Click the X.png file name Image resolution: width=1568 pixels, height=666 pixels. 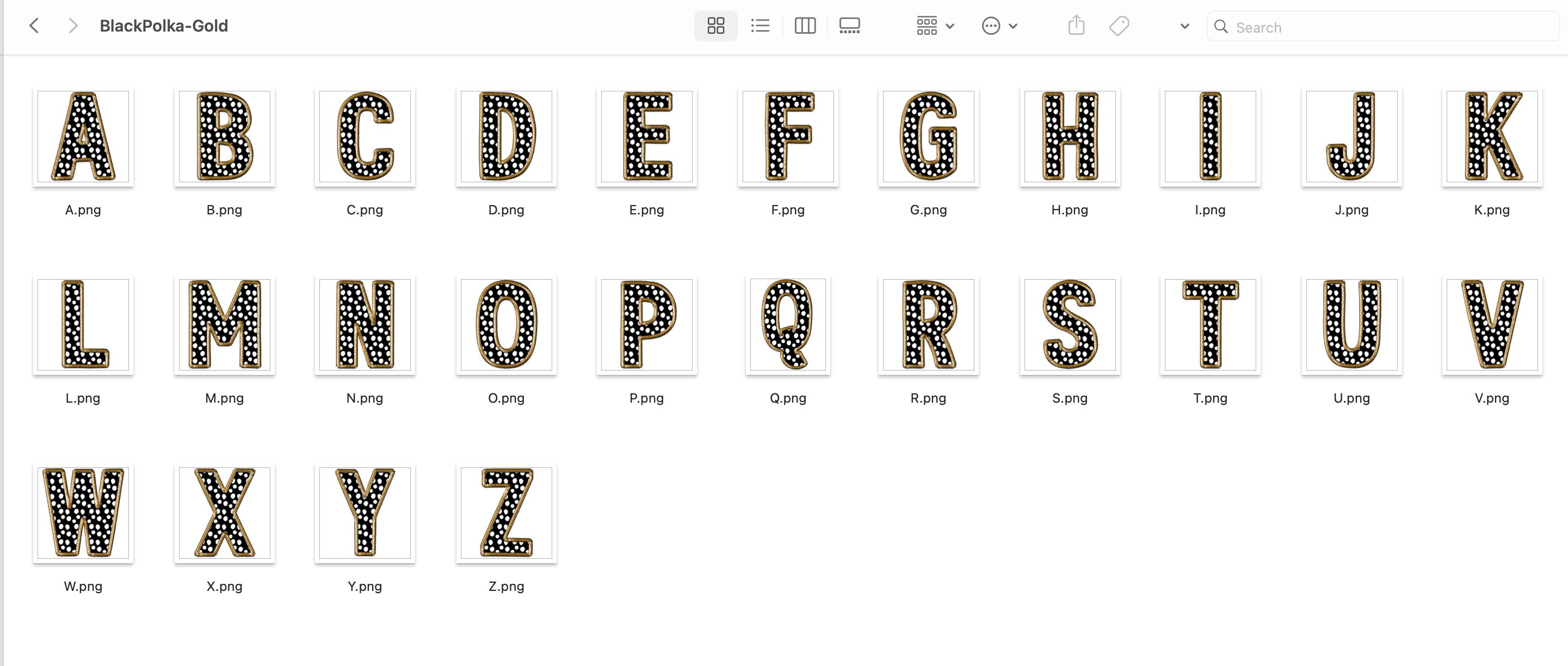point(225,586)
